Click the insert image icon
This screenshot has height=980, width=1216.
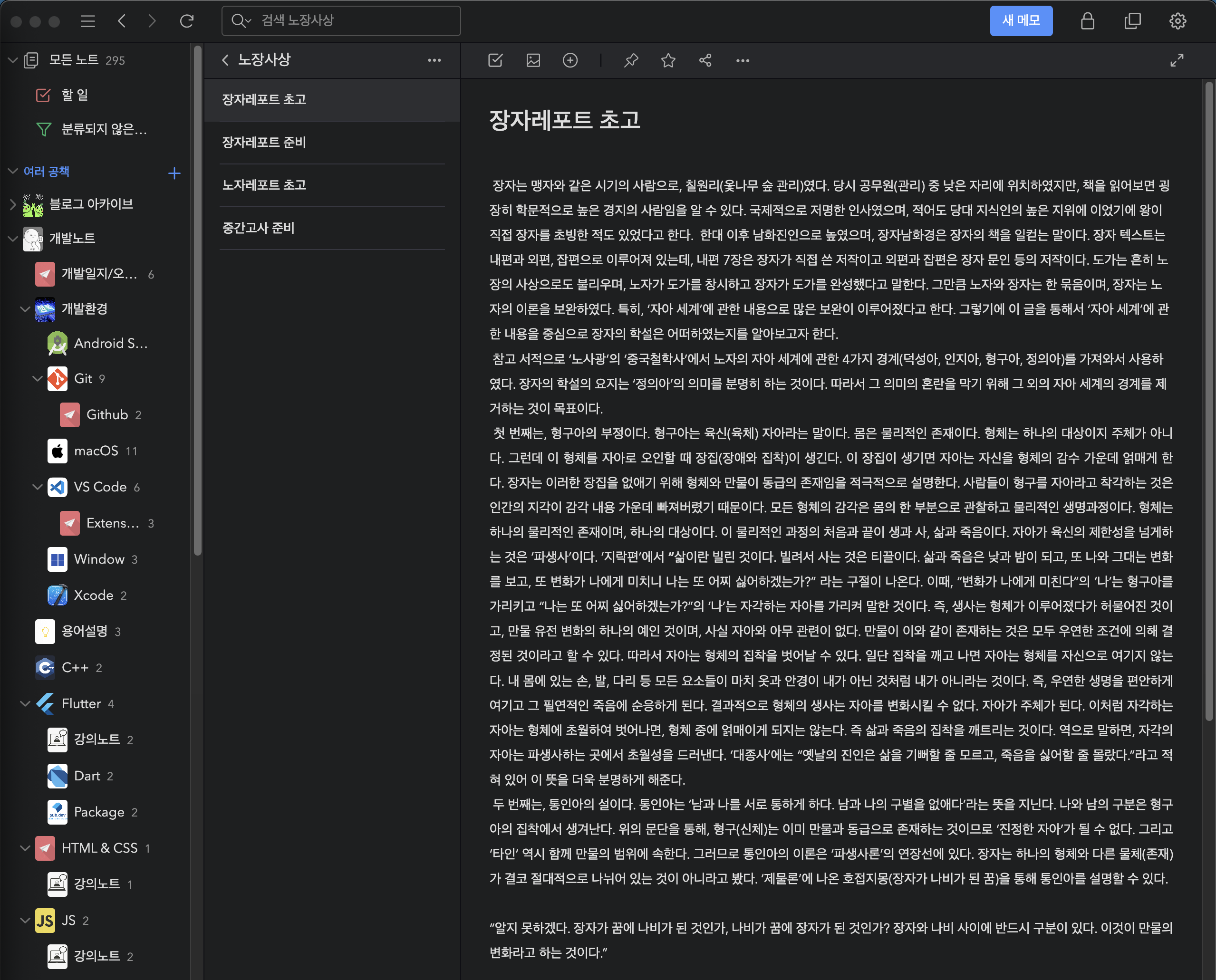(533, 60)
